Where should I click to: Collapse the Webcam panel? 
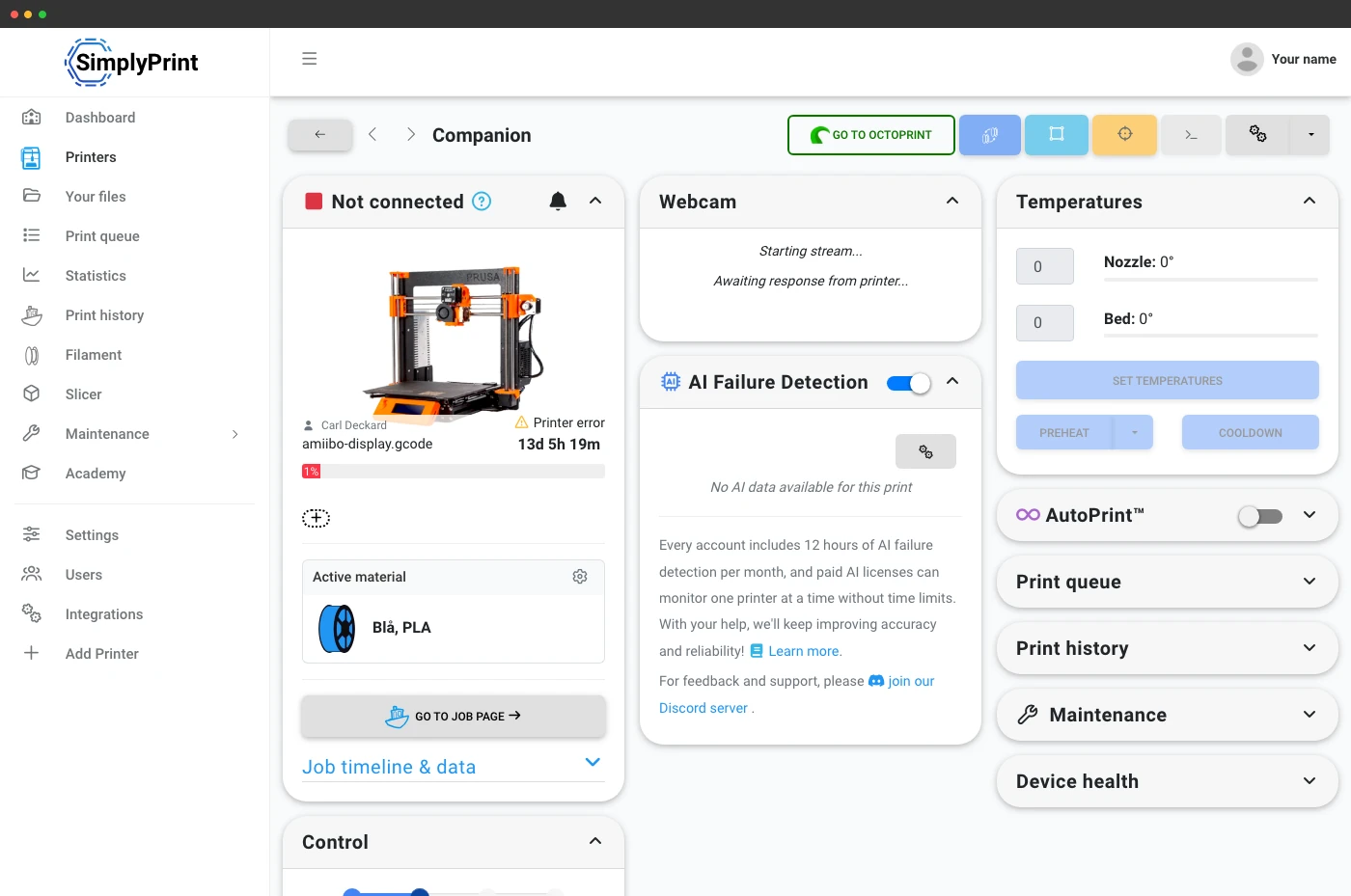click(952, 201)
